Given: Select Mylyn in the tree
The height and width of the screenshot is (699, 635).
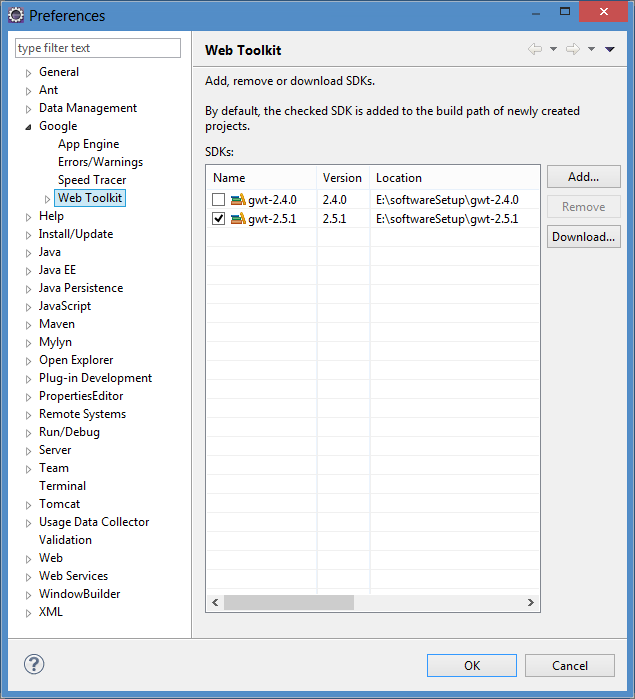Looking at the screenshot, I should click(55, 342).
